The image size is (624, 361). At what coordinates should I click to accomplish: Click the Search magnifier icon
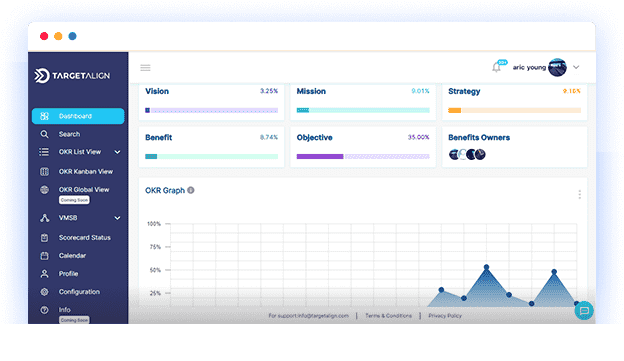click(45, 134)
